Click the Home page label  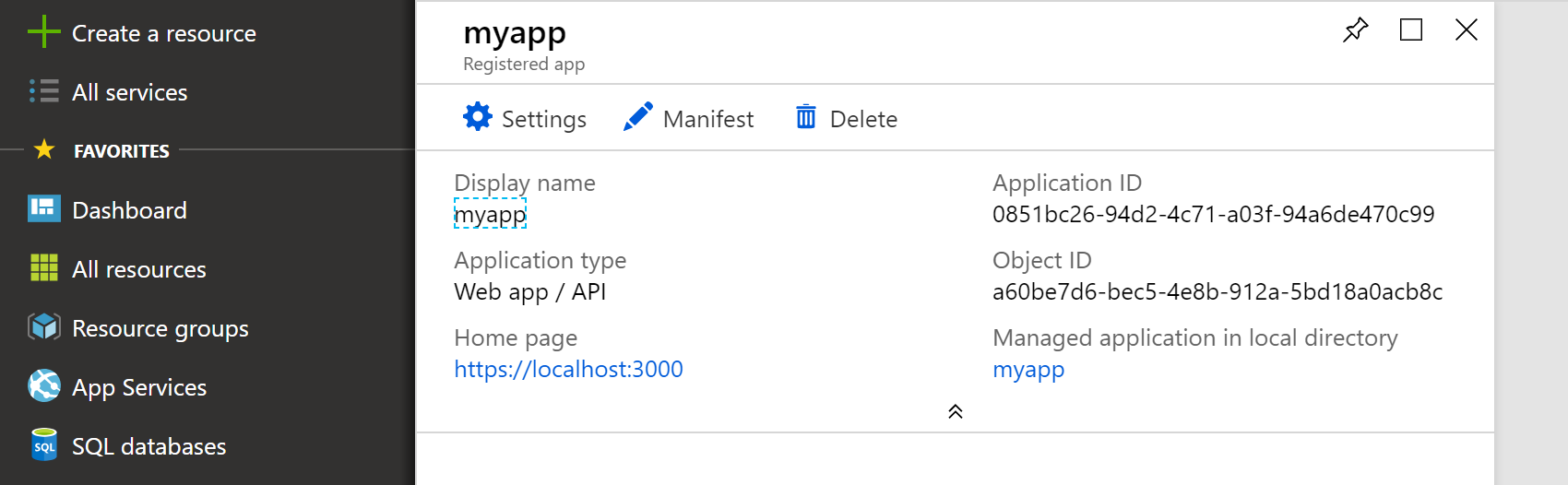pyautogui.click(x=516, y=338)
